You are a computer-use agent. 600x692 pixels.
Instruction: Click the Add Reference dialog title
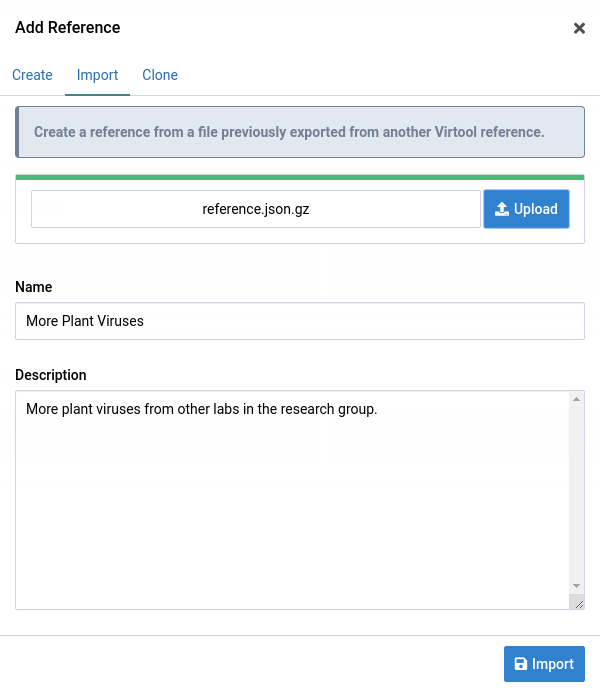pos(68,28)
